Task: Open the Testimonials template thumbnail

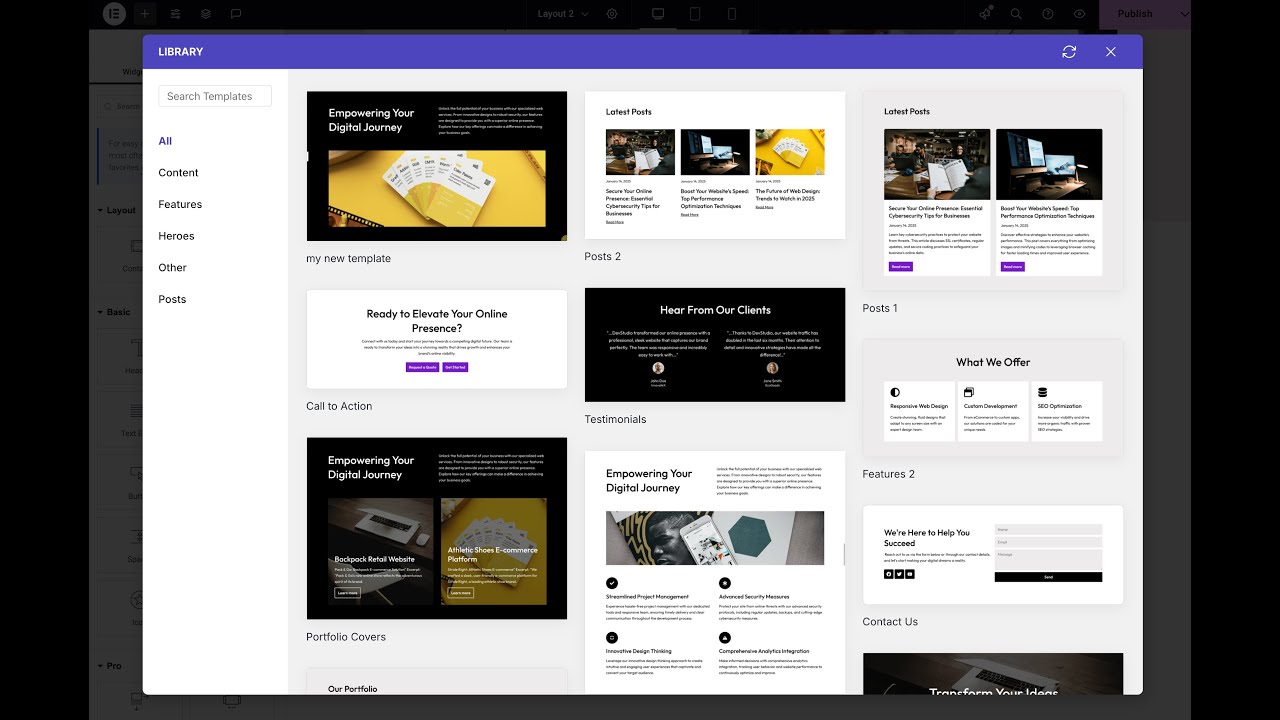Action: (715, 345)
